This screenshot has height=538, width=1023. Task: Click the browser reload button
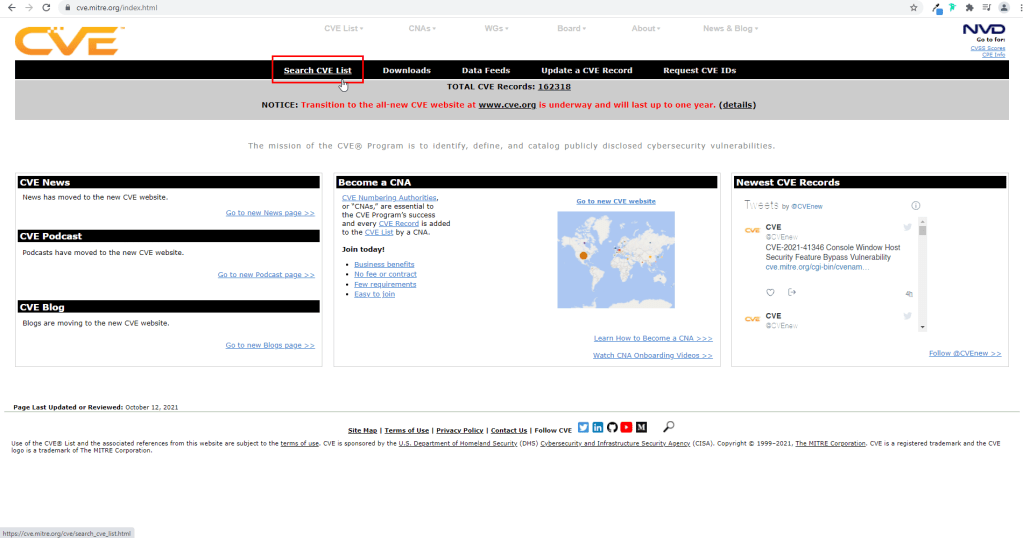46,7
